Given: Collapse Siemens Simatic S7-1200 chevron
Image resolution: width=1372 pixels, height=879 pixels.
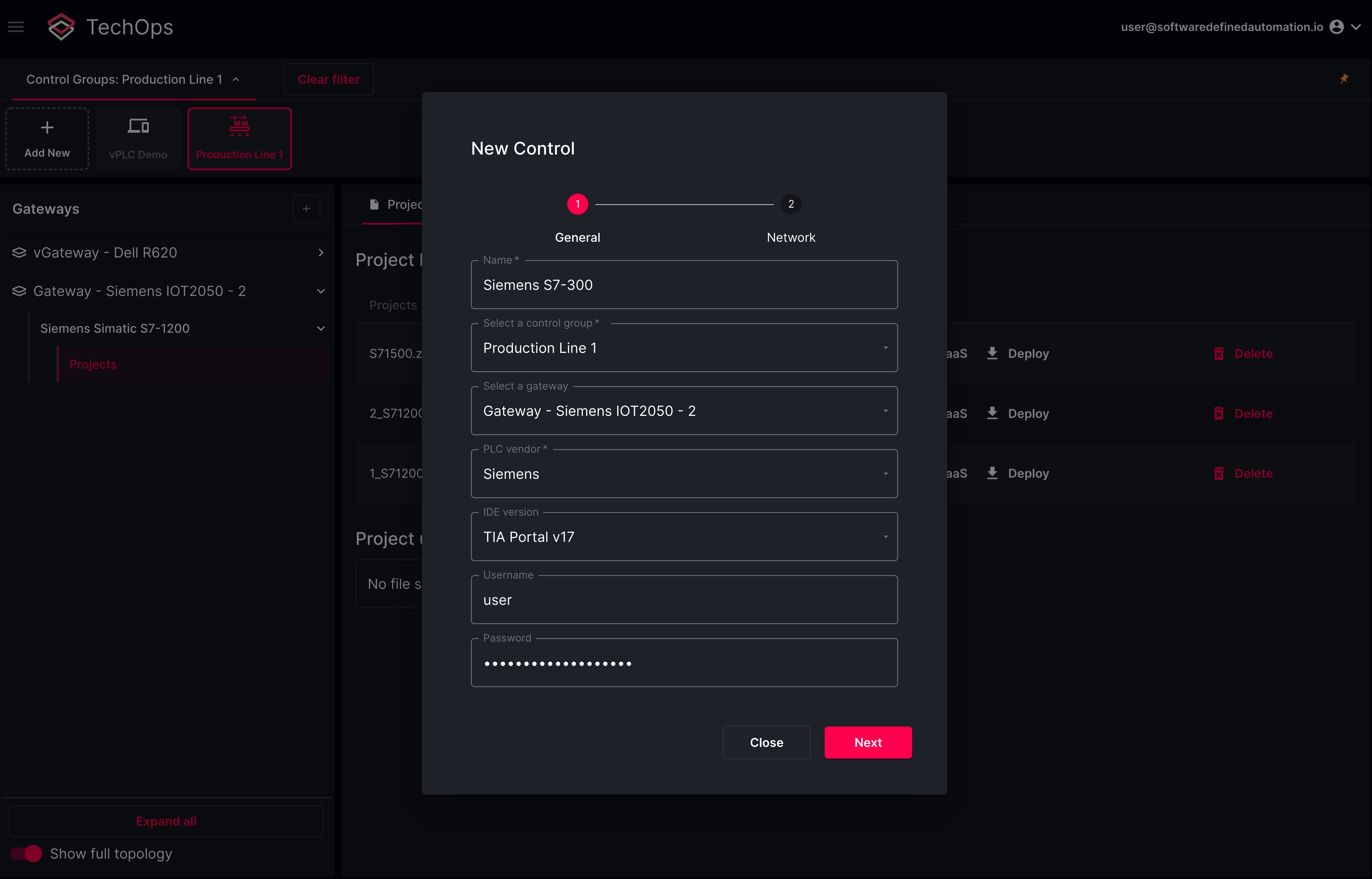Looking at the screenshot, I should coord(321,328).
